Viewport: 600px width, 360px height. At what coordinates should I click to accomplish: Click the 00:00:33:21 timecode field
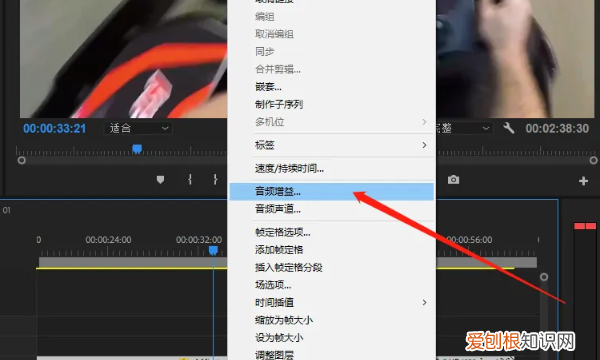pos(55,129)
